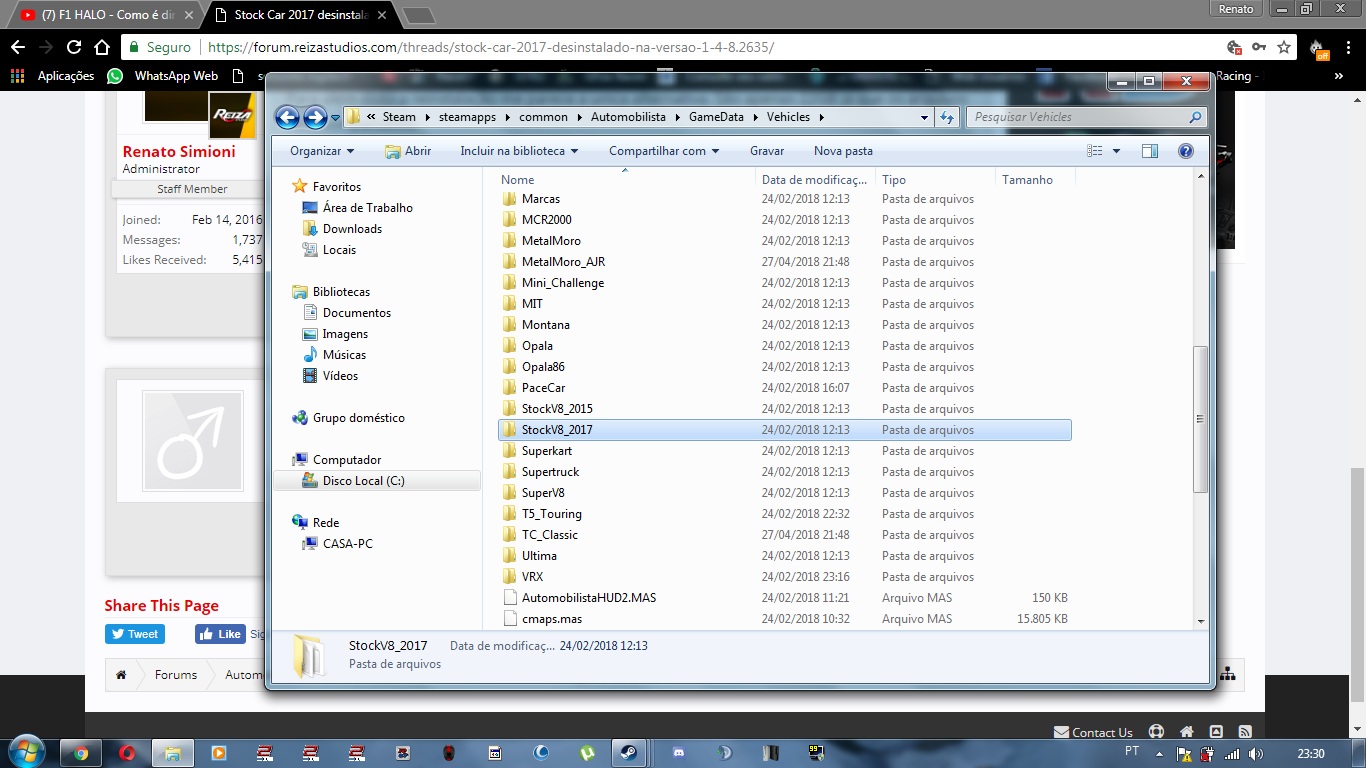Create a Nova pasta
Image resolution: width=1366 pixels, height=768 pixels.
[x=843, y=151]
